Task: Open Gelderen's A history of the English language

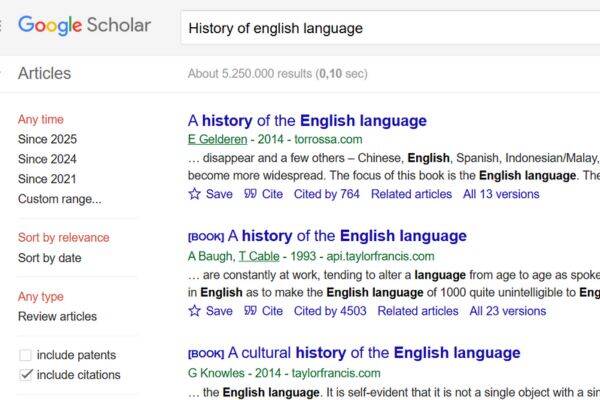Action: pos(307,121)
